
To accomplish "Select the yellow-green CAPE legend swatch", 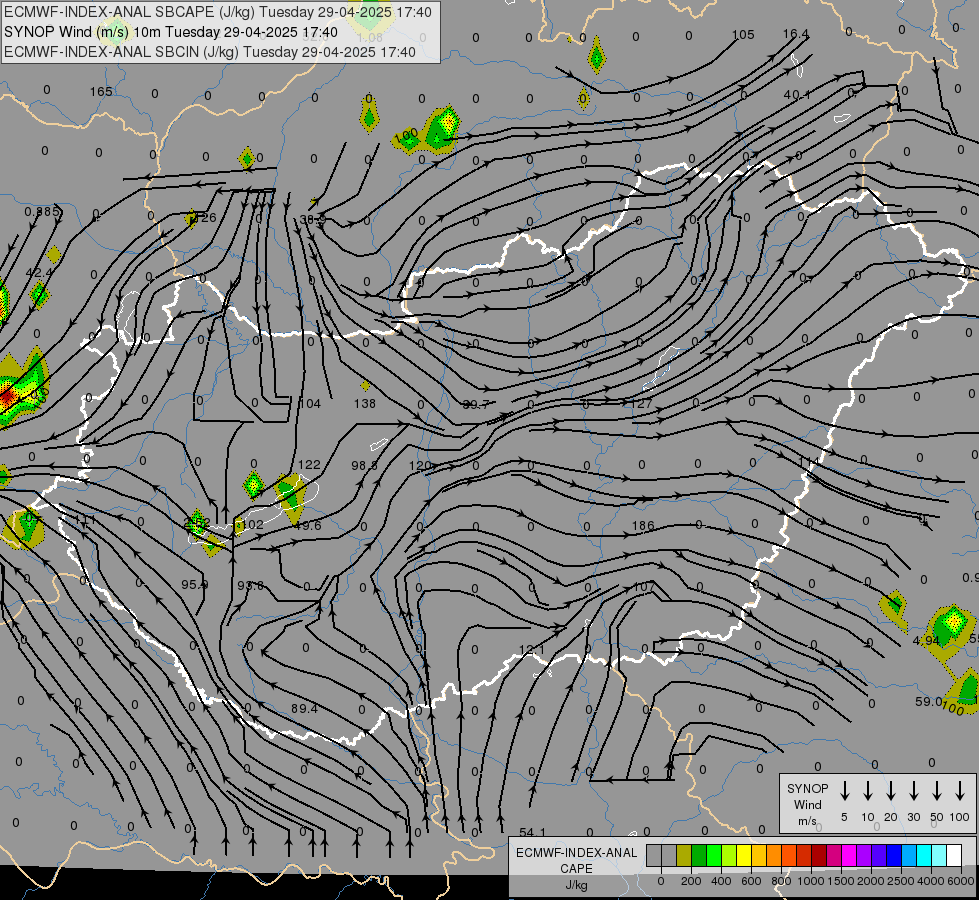I will pos(729,855).
